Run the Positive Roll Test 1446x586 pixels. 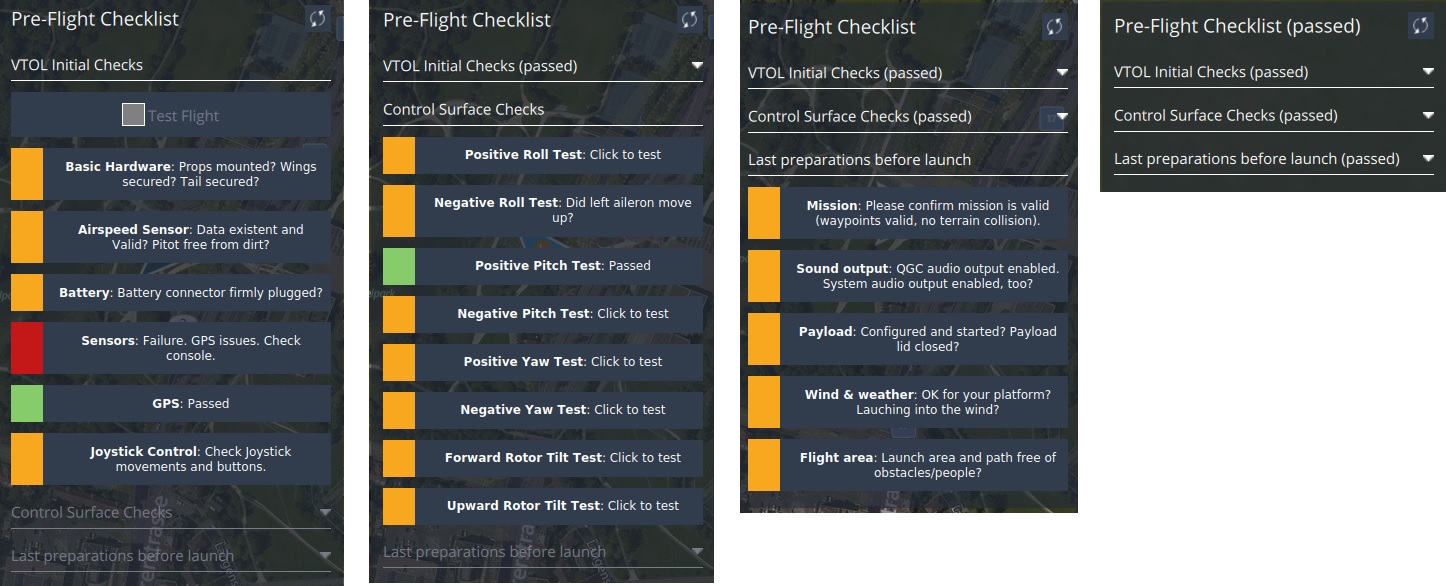(543, 155)
